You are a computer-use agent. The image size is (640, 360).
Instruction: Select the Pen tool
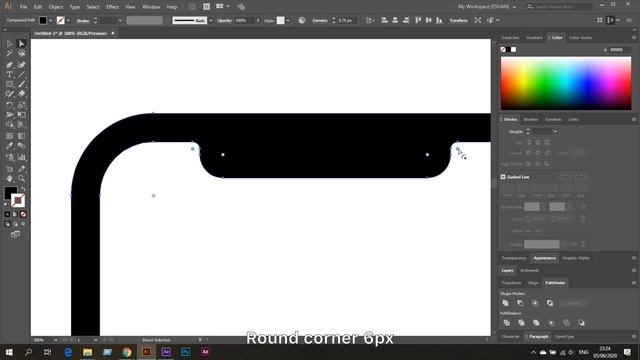(x=9, y=64)
